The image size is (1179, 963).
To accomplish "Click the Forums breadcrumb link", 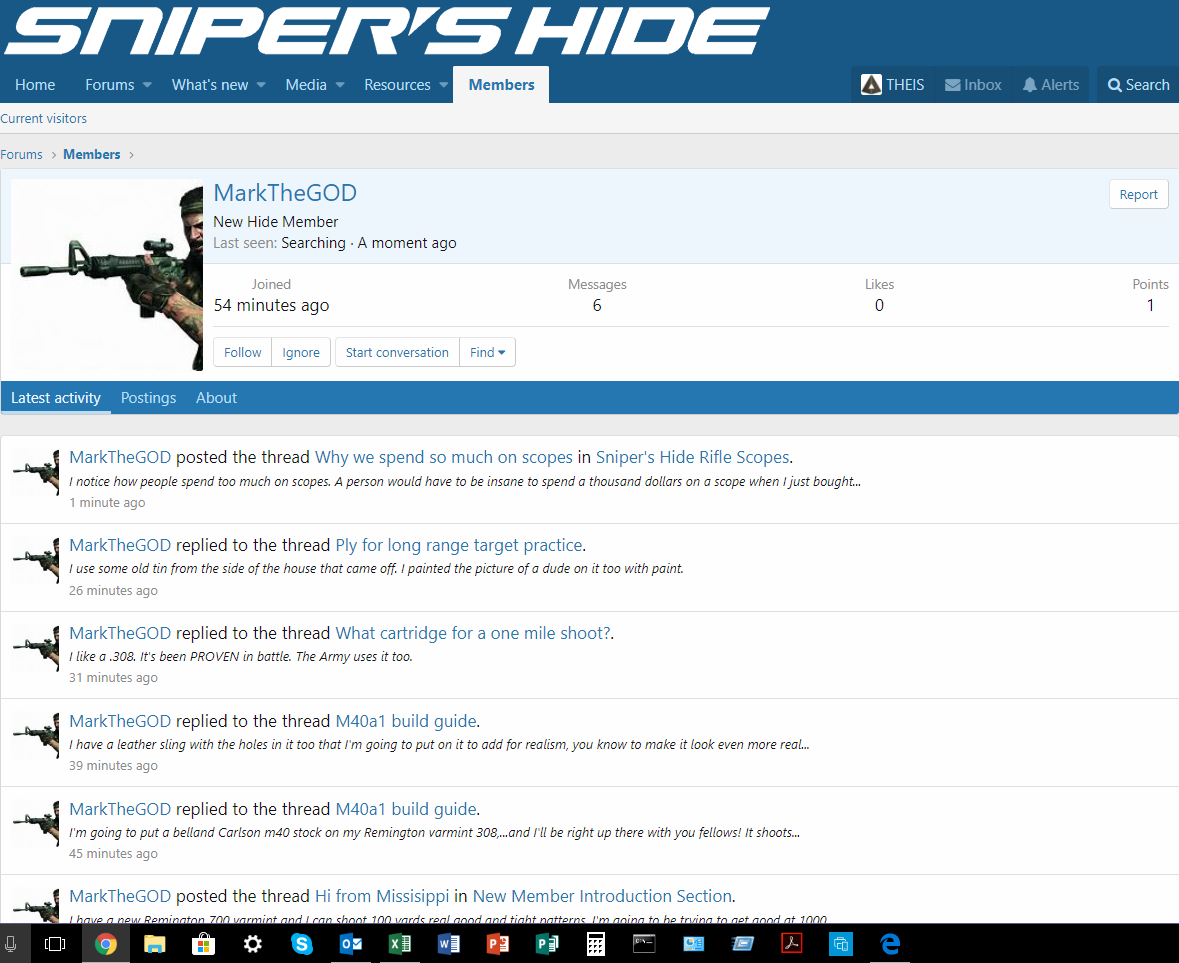I will pyautogui.click(x=21, y=154).
